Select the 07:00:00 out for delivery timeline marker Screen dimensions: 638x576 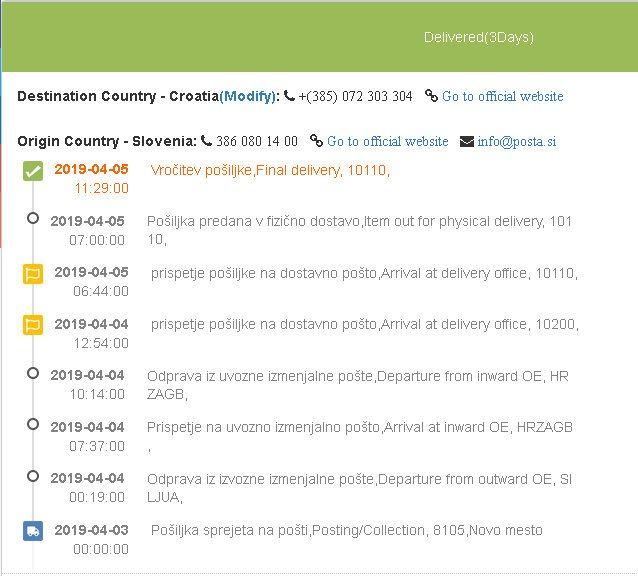33,218
